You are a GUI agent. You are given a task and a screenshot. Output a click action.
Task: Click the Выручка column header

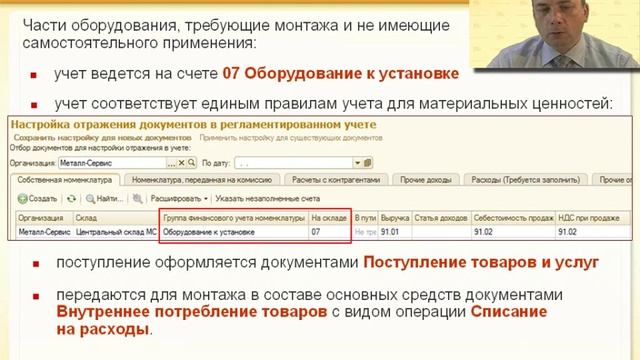(395, 218)
